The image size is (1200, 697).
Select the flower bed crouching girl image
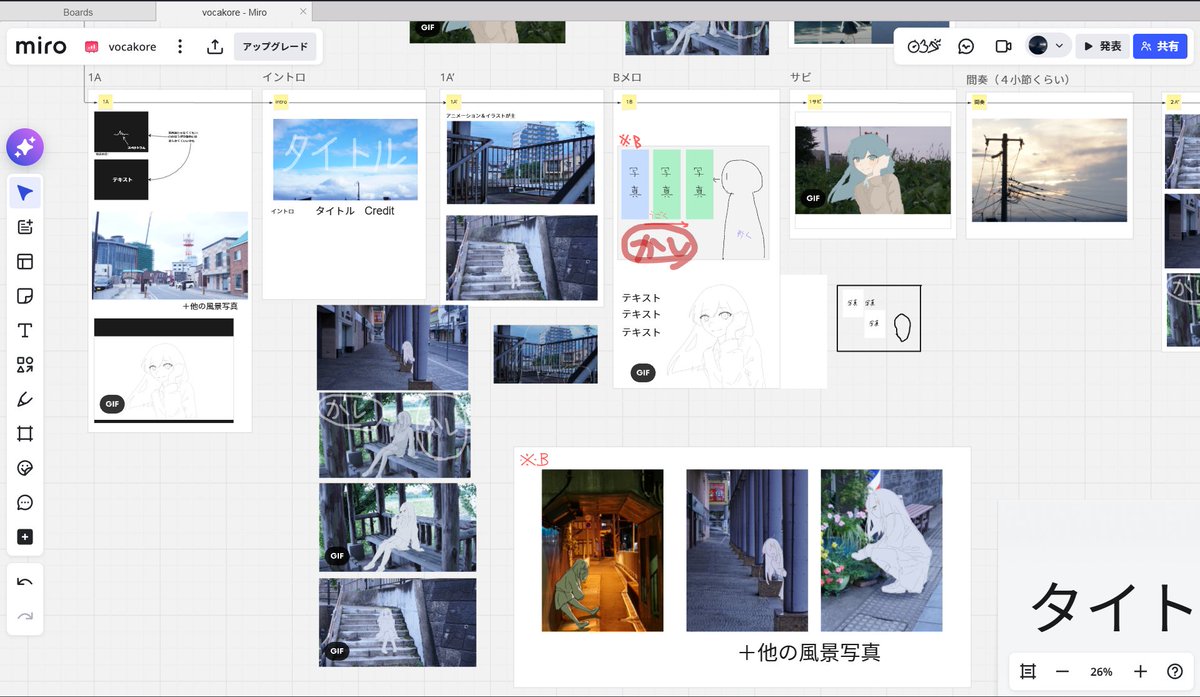click(x=881, y=550)
